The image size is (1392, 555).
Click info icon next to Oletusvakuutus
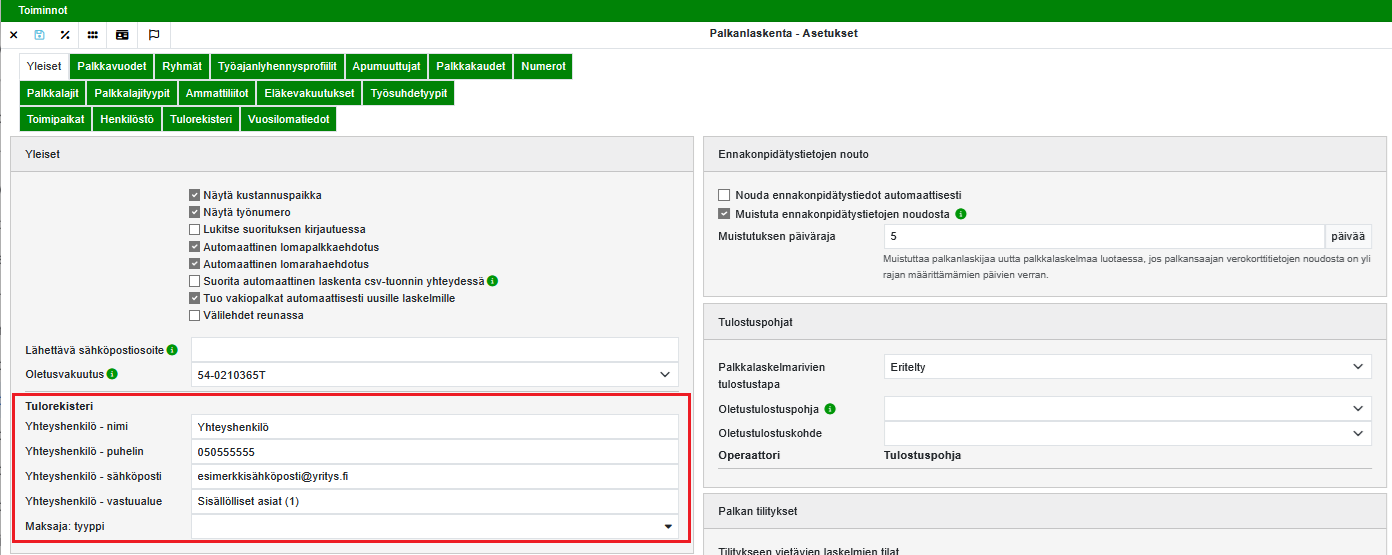[112, 374]
